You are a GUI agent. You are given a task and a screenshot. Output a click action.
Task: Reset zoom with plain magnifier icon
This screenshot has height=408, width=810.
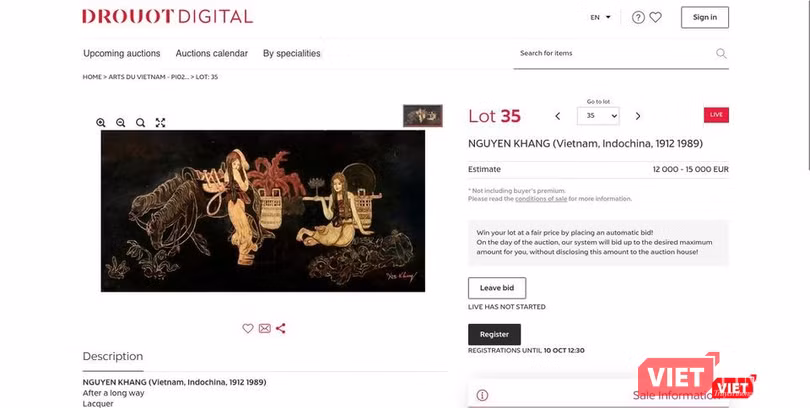pos(141,122)
